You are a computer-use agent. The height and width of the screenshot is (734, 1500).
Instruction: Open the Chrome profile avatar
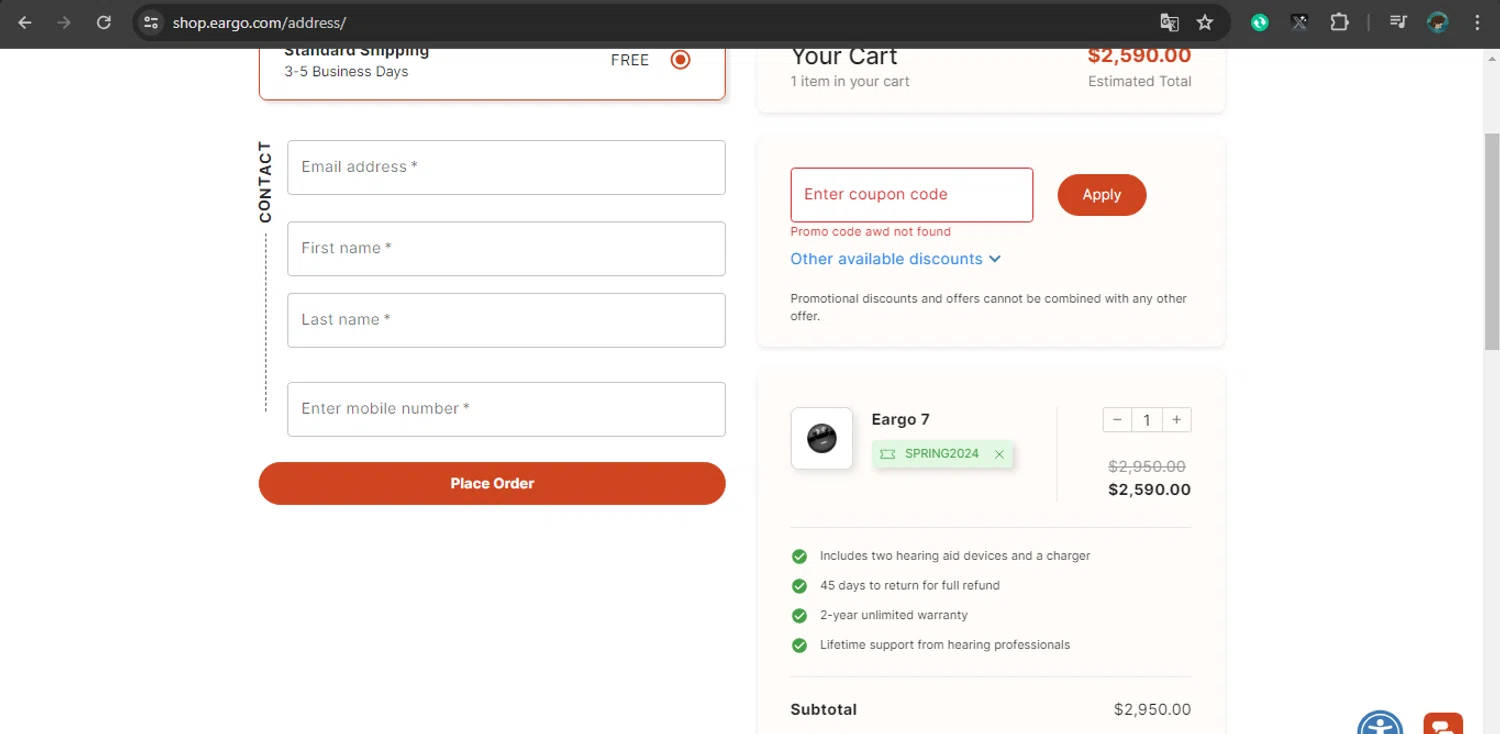click(x=1438, y=22)
